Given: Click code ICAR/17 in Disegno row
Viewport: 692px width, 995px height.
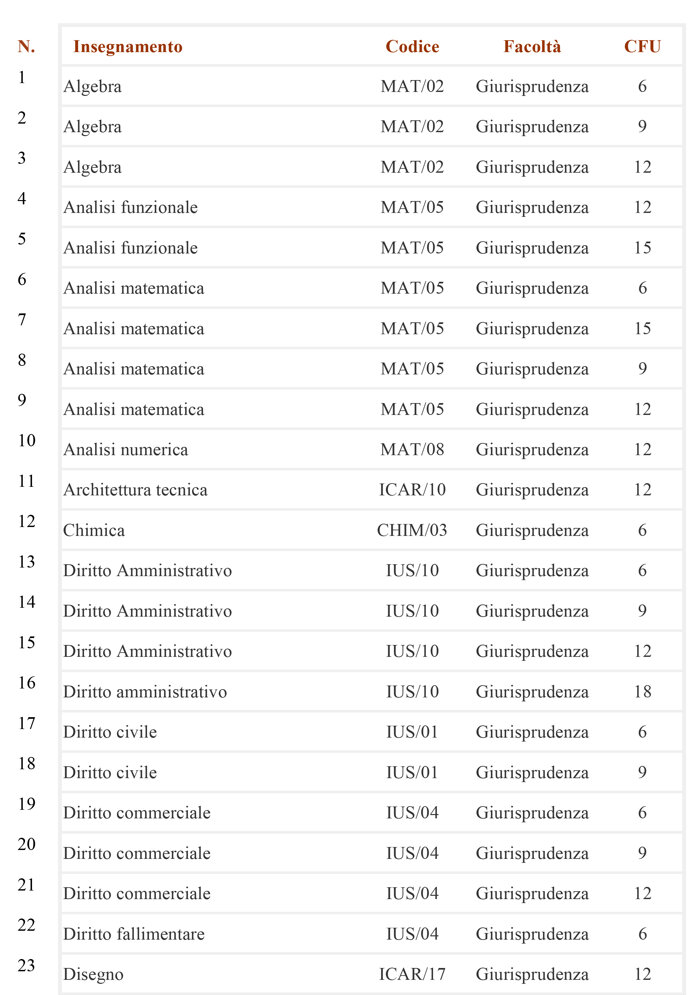Looking at the screenshot, I should pos(412,974).
